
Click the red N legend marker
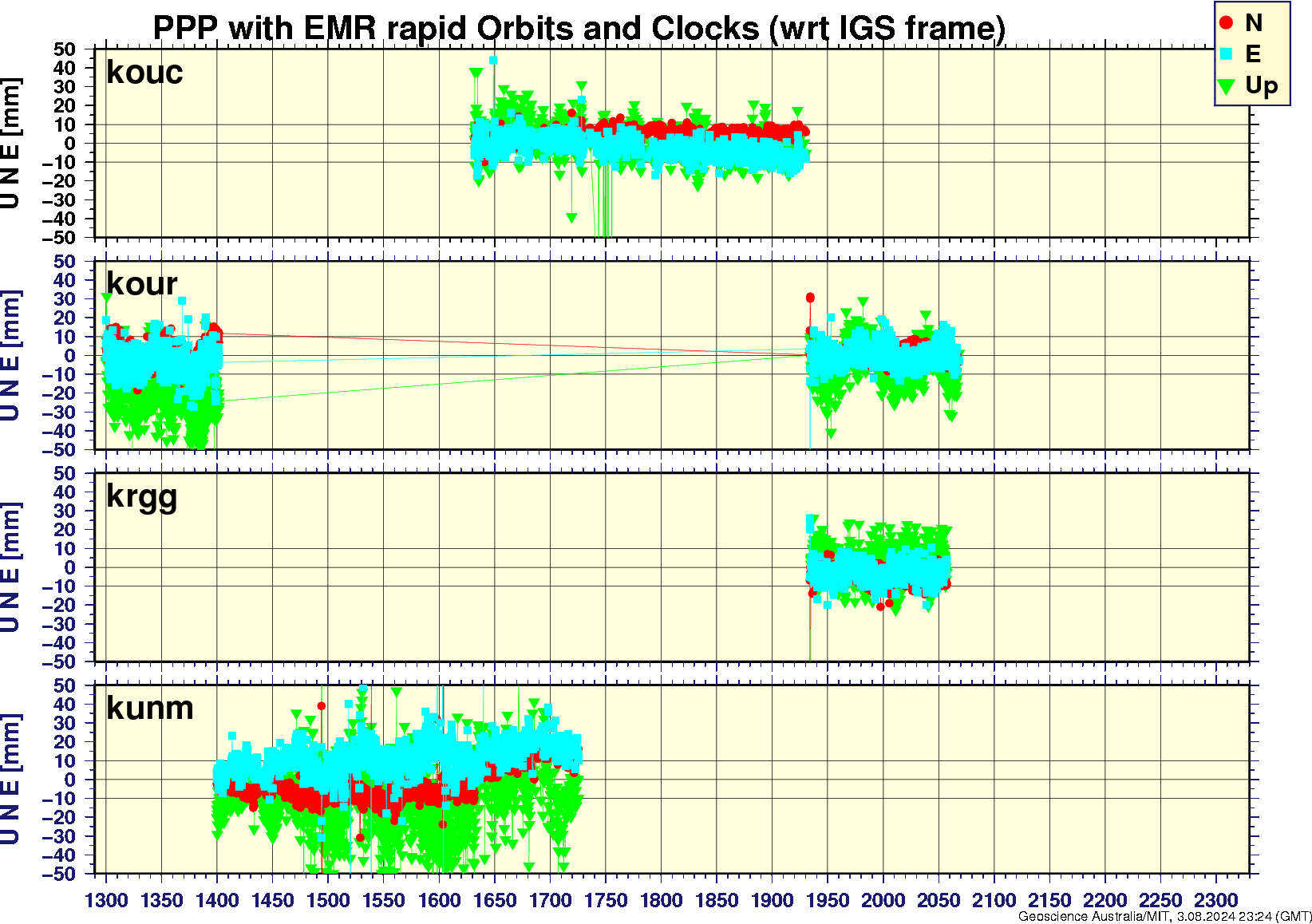click(x=1227, y=23)
